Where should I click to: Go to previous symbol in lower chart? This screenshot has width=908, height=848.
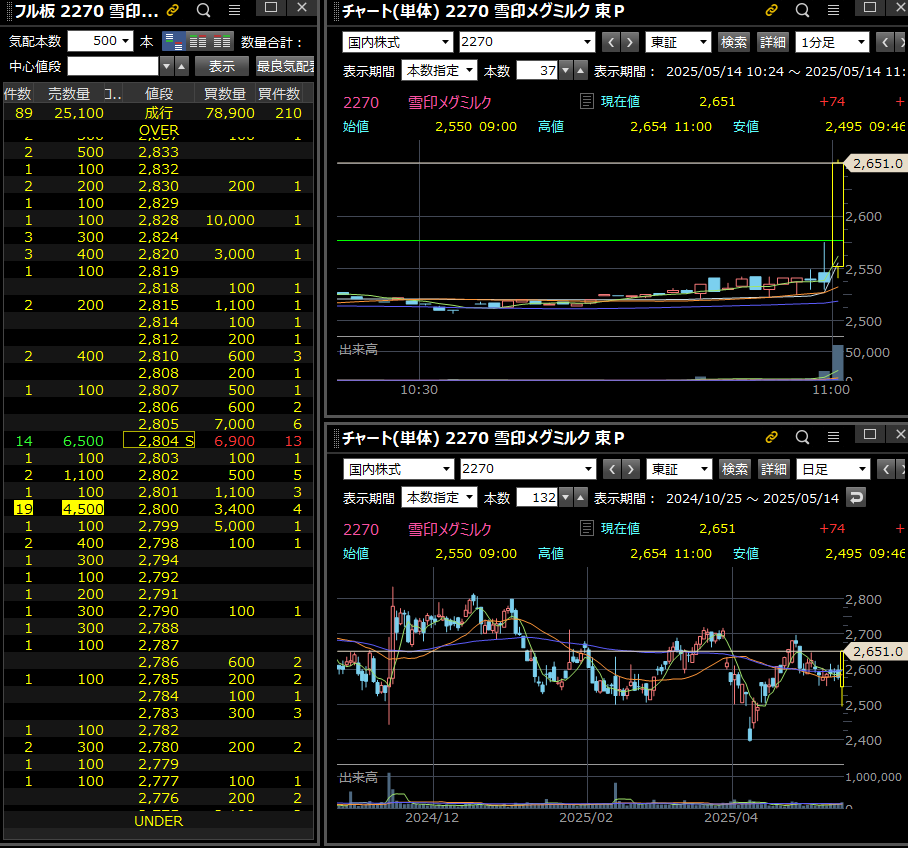[x=612, y=469]
